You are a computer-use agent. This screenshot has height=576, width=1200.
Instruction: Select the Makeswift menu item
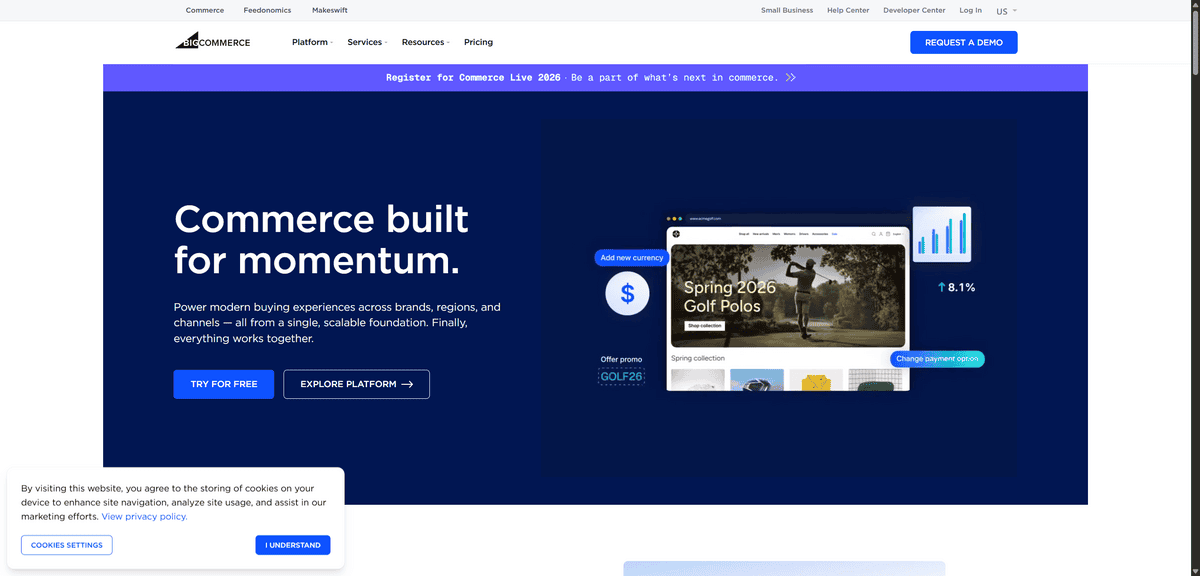[329, 10]
